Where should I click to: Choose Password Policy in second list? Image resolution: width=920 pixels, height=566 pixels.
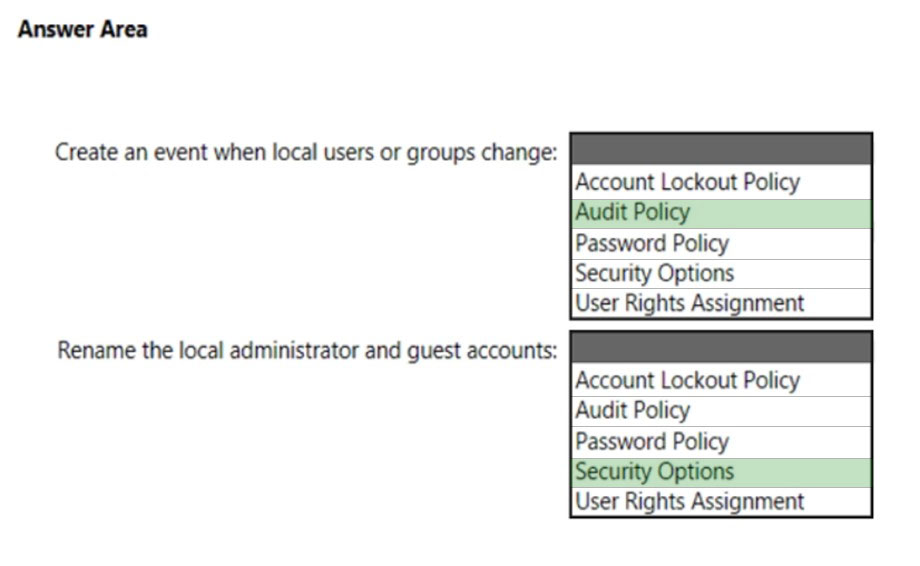tap(721, 442)
